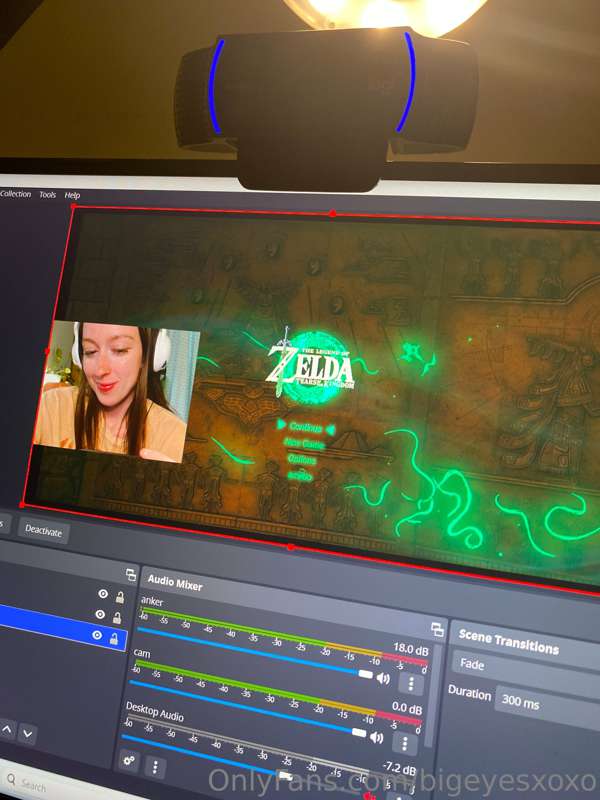
Task: Click the Duration 300 ms field
Action: [x=547, y=707]
